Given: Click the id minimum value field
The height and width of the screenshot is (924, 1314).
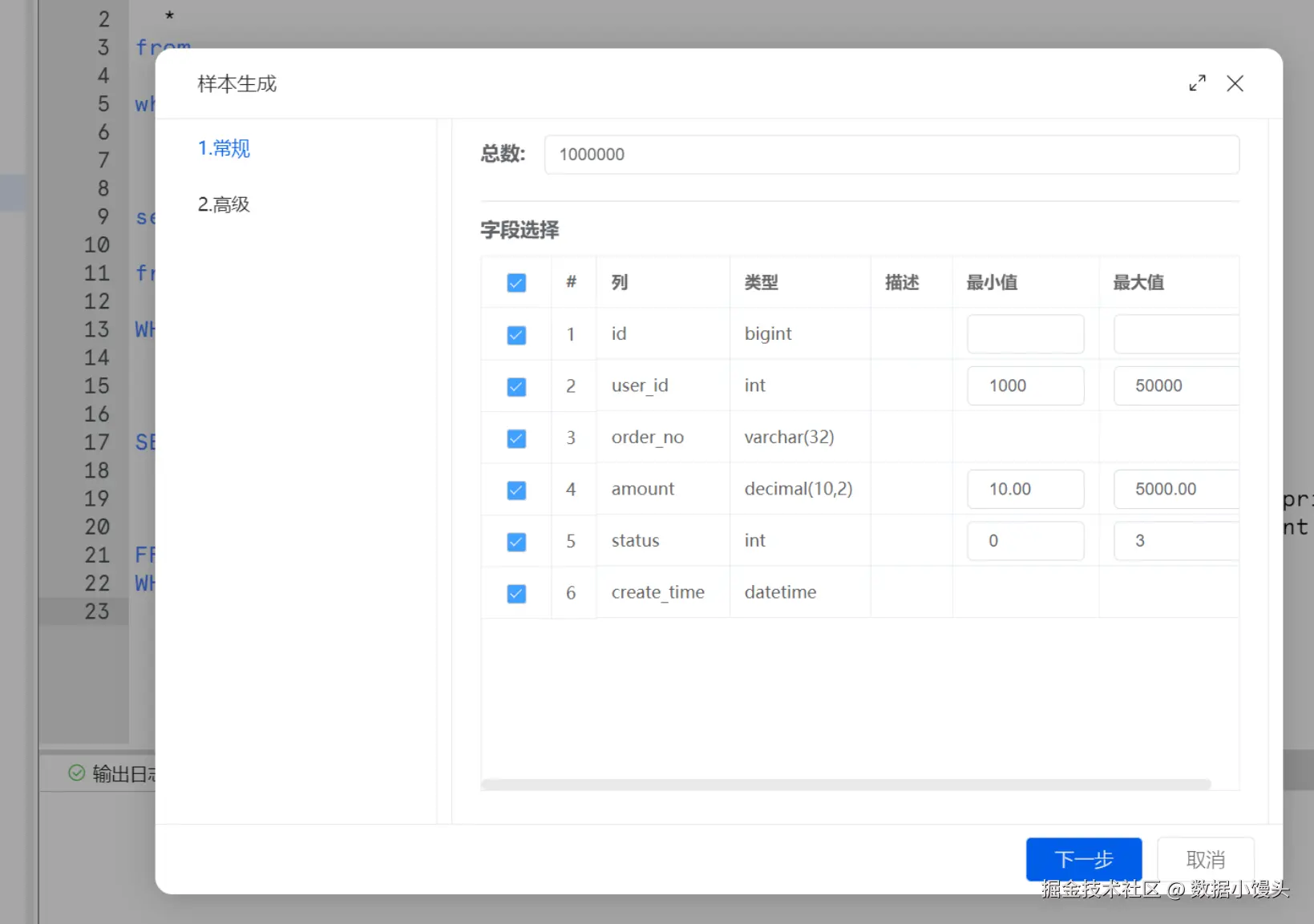Looking at the screenshot, I should pos(1025,334).
